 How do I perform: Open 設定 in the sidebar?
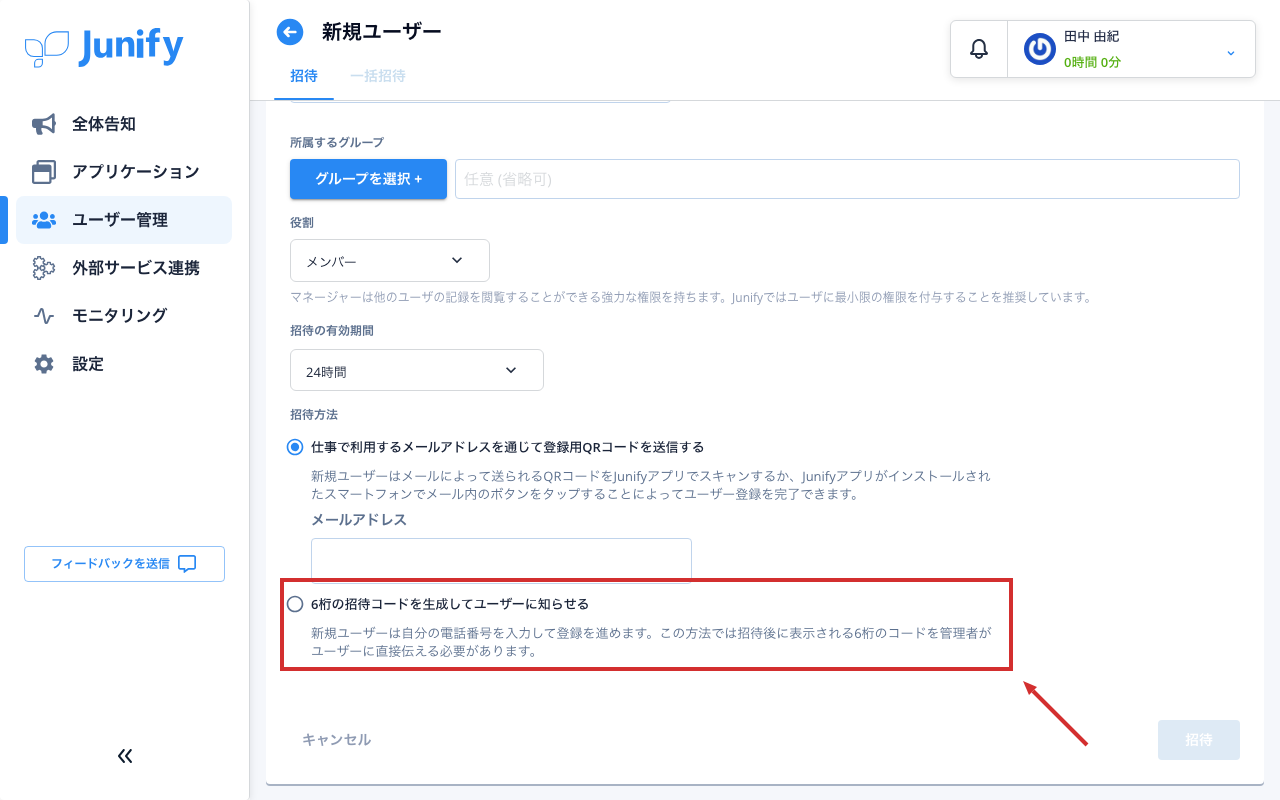[x=124, y=364]
